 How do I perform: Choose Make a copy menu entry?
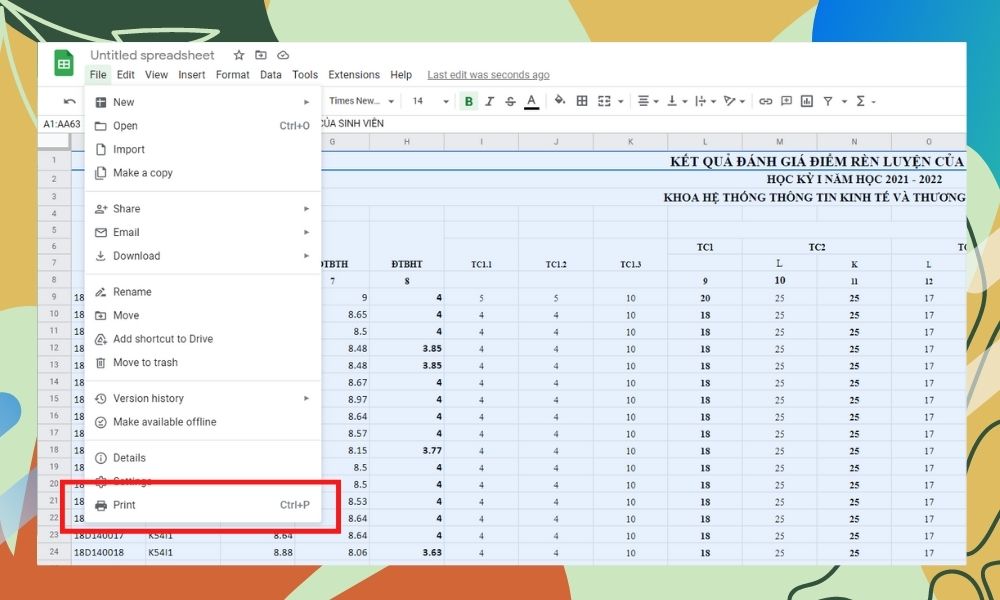tap(143, 173)
